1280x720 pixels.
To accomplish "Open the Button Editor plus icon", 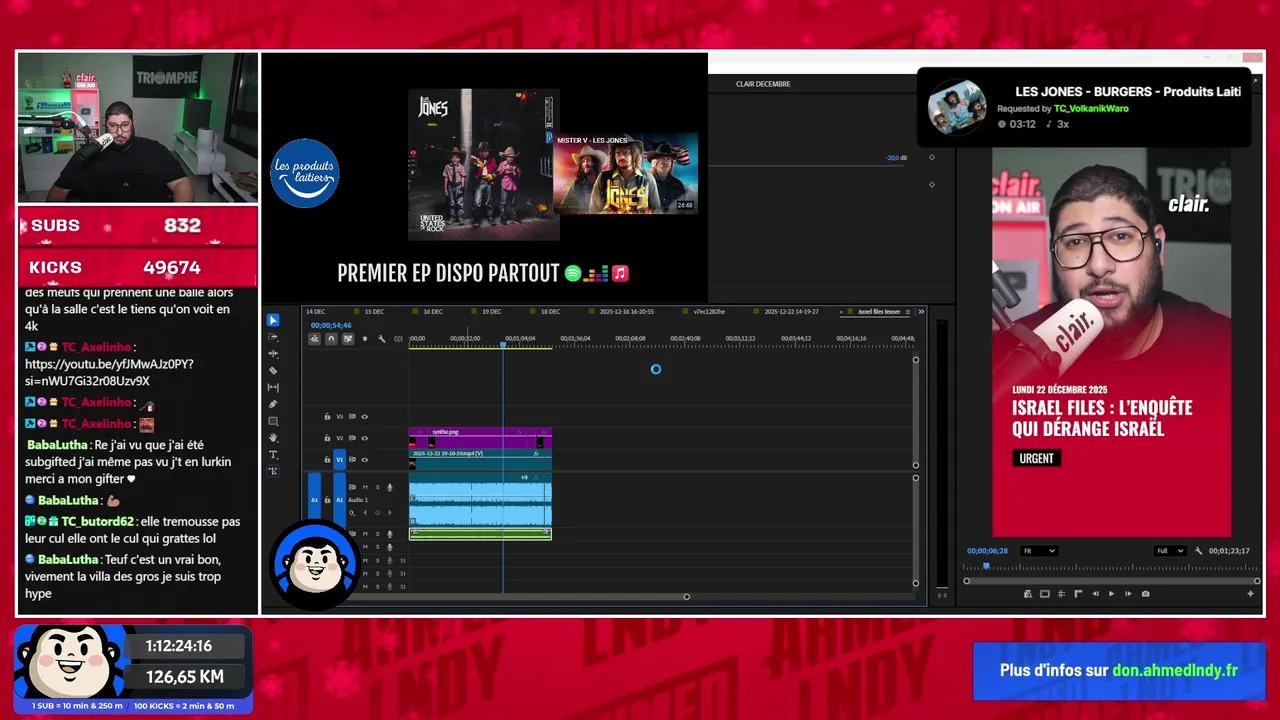I will tap(1250, 594).
